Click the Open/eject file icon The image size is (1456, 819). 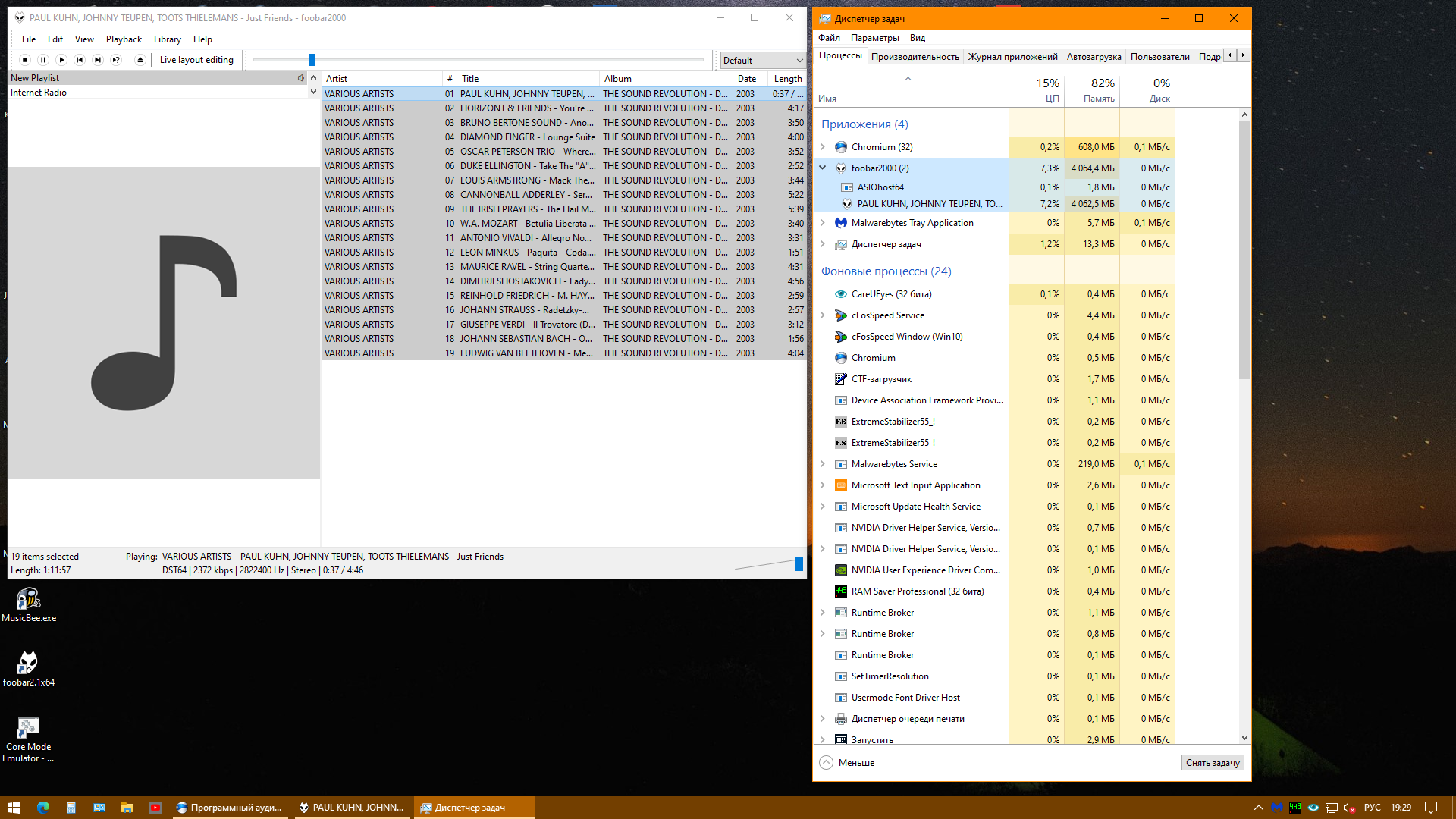[x=140, y=60]
